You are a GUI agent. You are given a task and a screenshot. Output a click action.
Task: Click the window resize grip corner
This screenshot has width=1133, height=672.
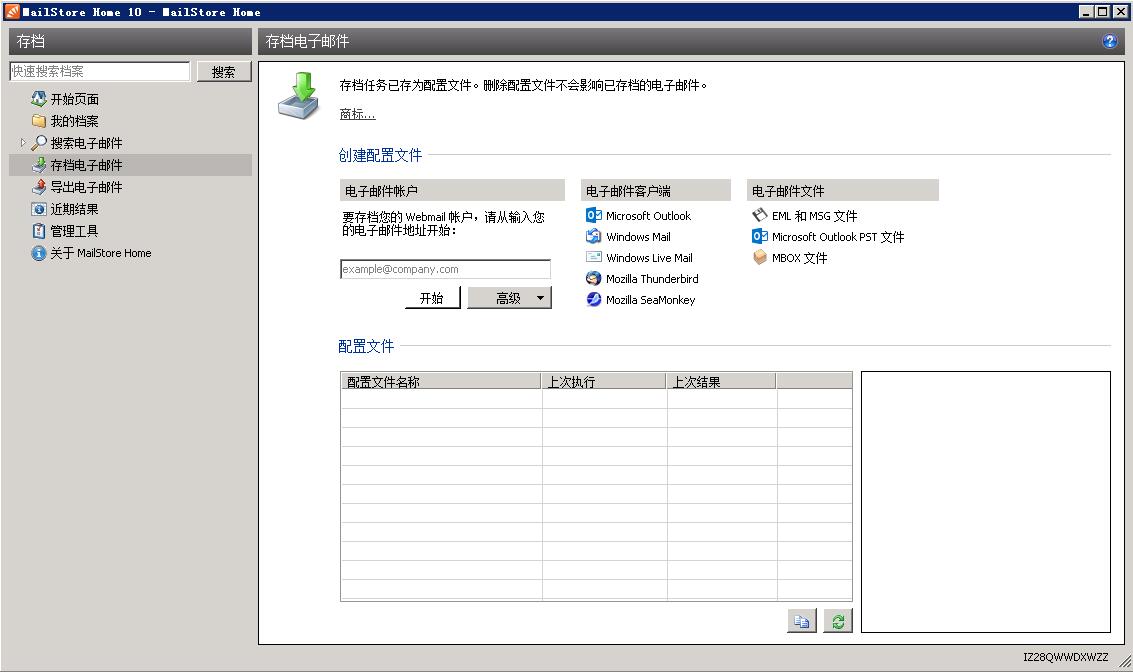1124,660
